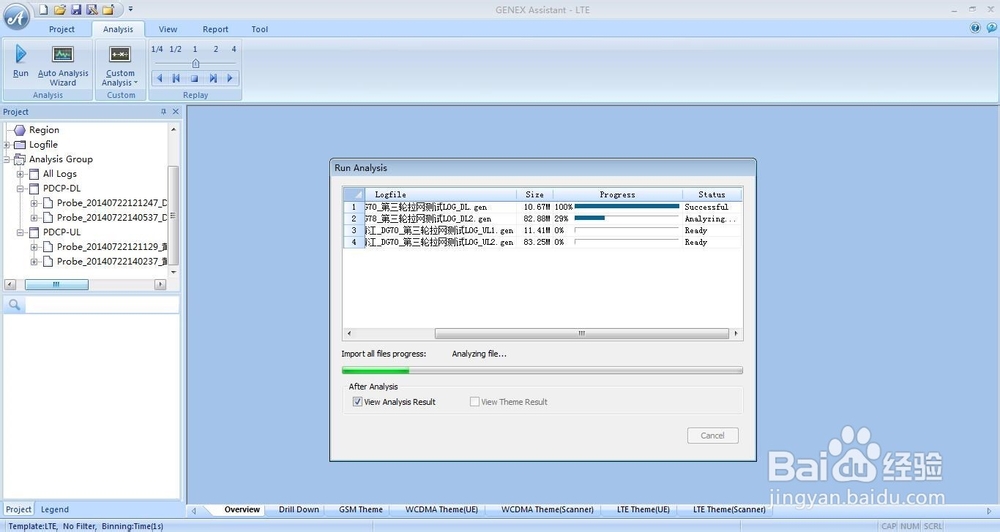
Task: Select row 2 with Analyzing status
Action: click(x=542, y=219)
